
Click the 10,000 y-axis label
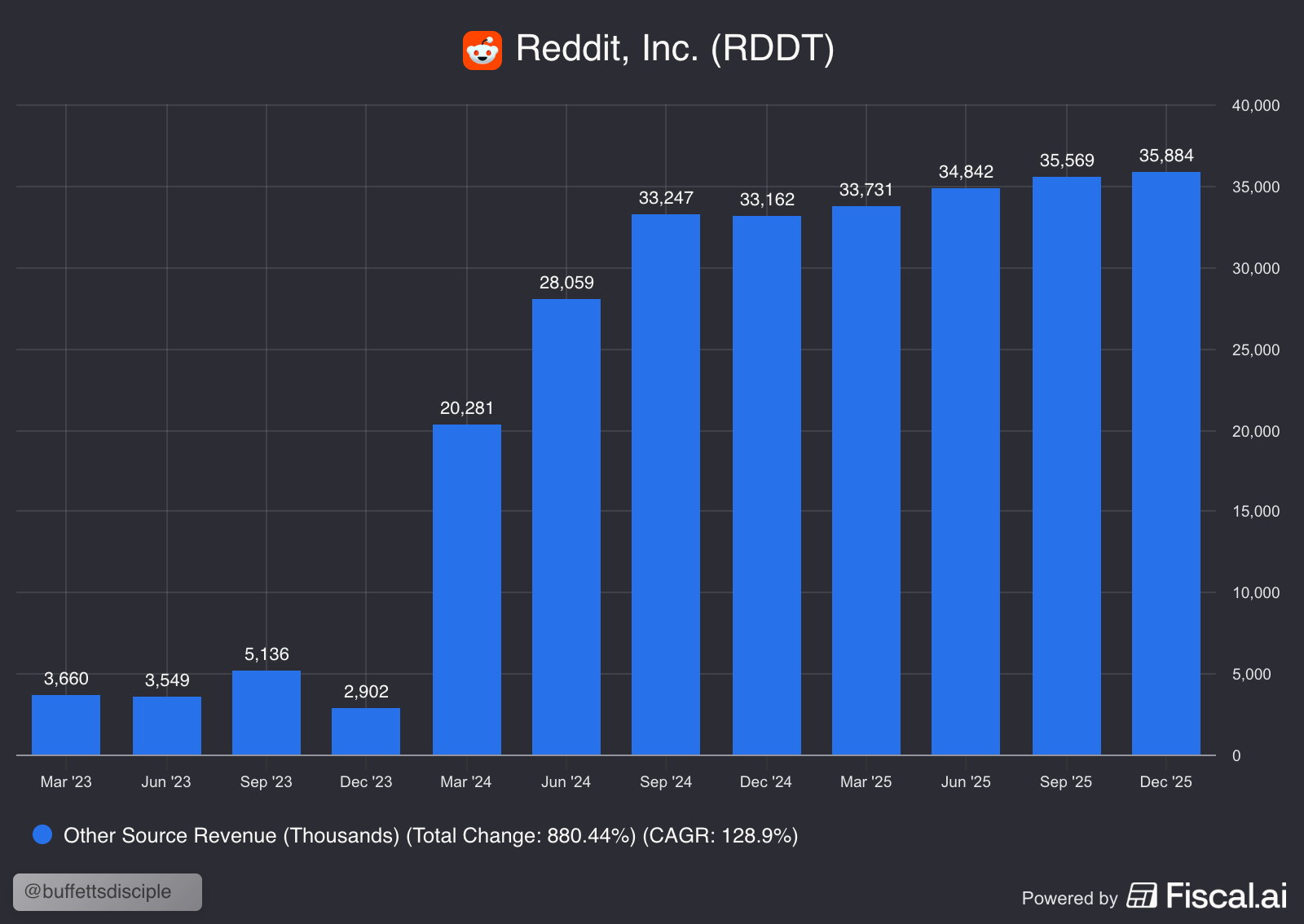point(1256,592)
